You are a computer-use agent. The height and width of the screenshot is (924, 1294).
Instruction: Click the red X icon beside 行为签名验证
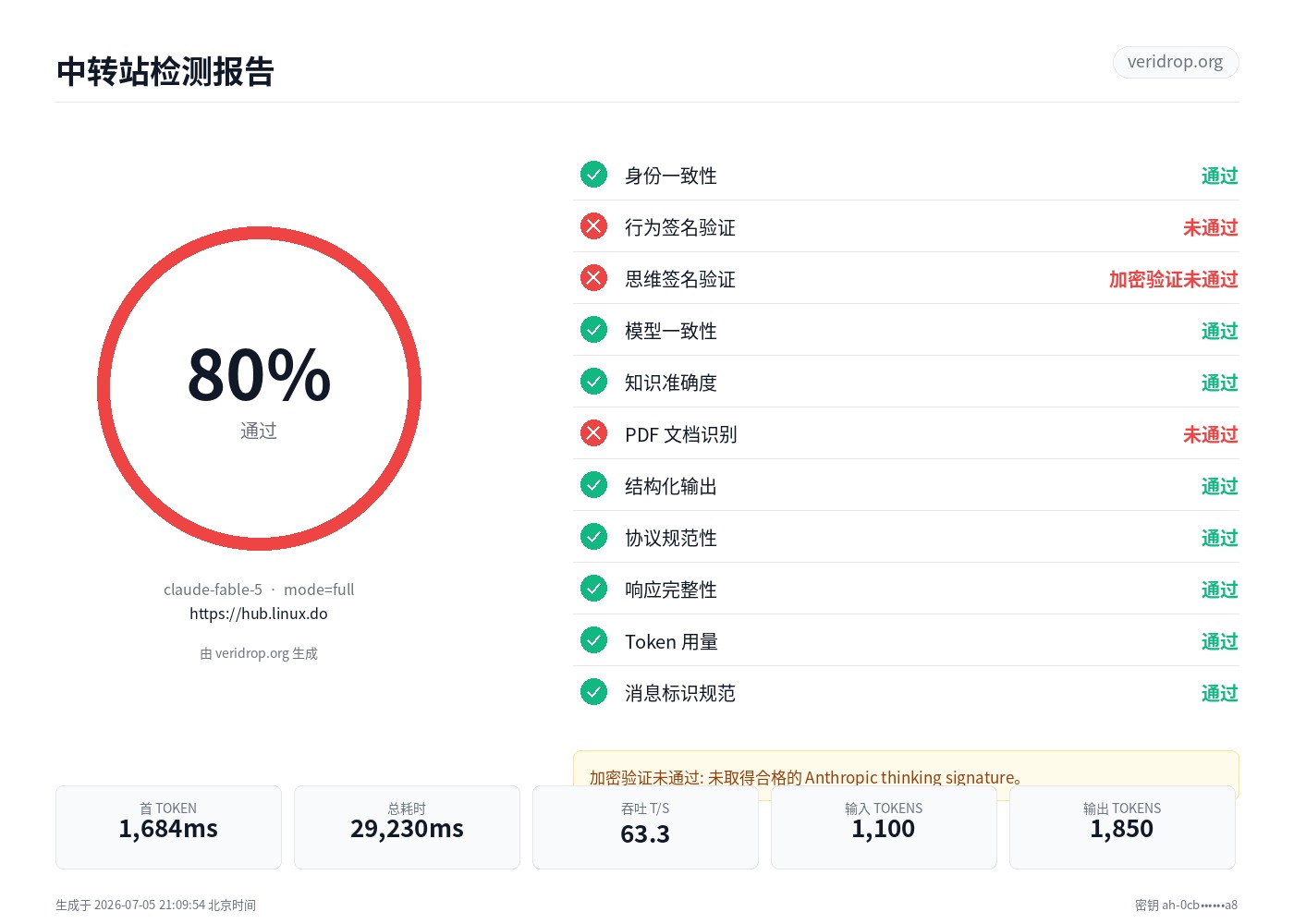tap(593, 225)
